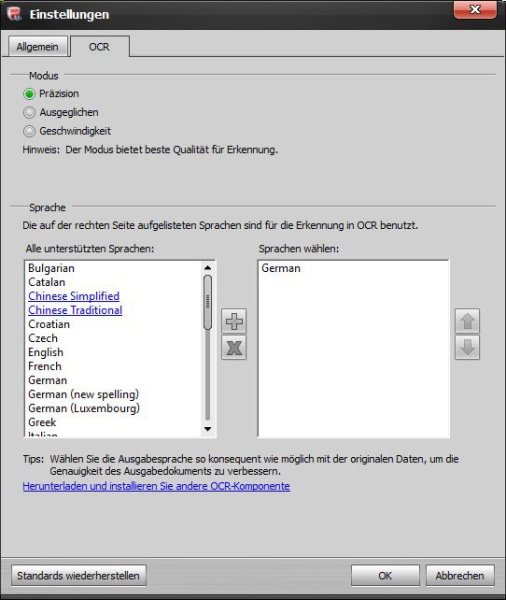The height and width of the screenshot is (600, 506).
Task: Remove language using the X icon
Action: 234,347
